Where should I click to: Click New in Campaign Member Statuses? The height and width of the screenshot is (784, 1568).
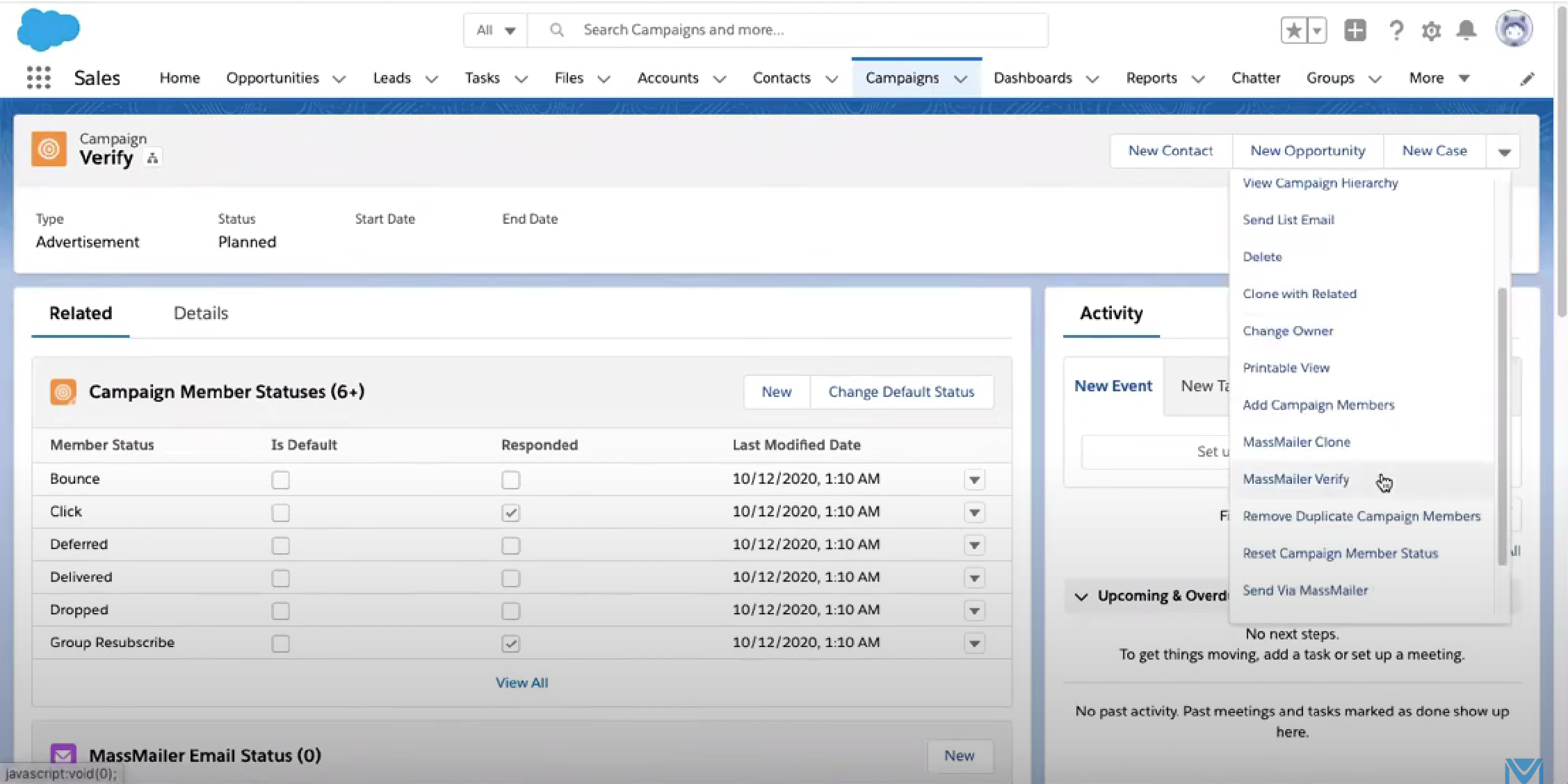776,392
